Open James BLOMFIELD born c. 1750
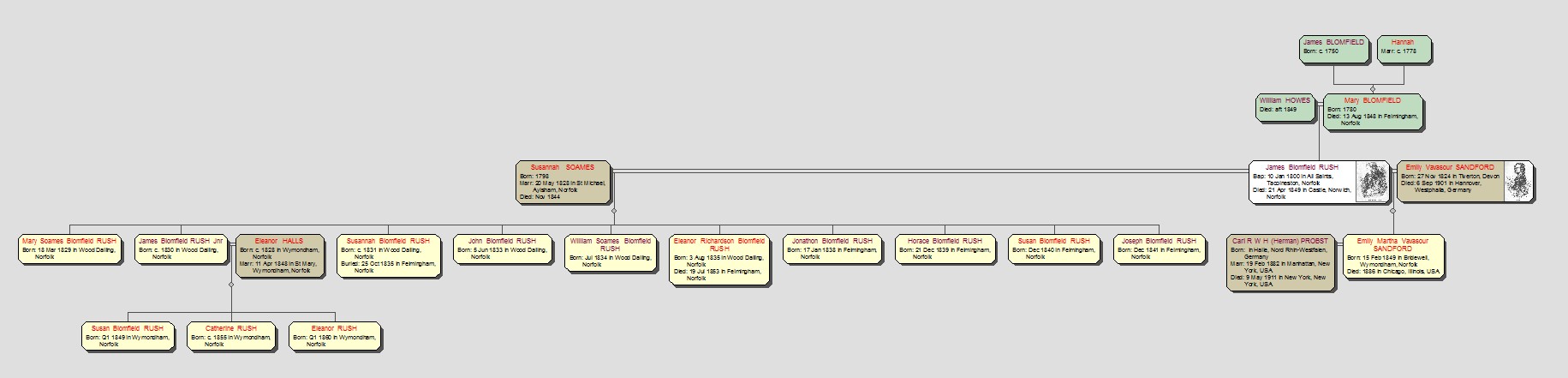The width and height of the screenshot is (1568, 378). click(x=1333, y=50)
